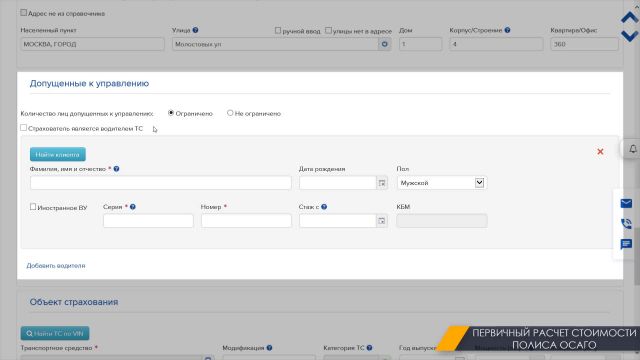Screen dimensions: 640x360
Task: Open the Стаж с calendar picker
Action: [x=382, y=221]
